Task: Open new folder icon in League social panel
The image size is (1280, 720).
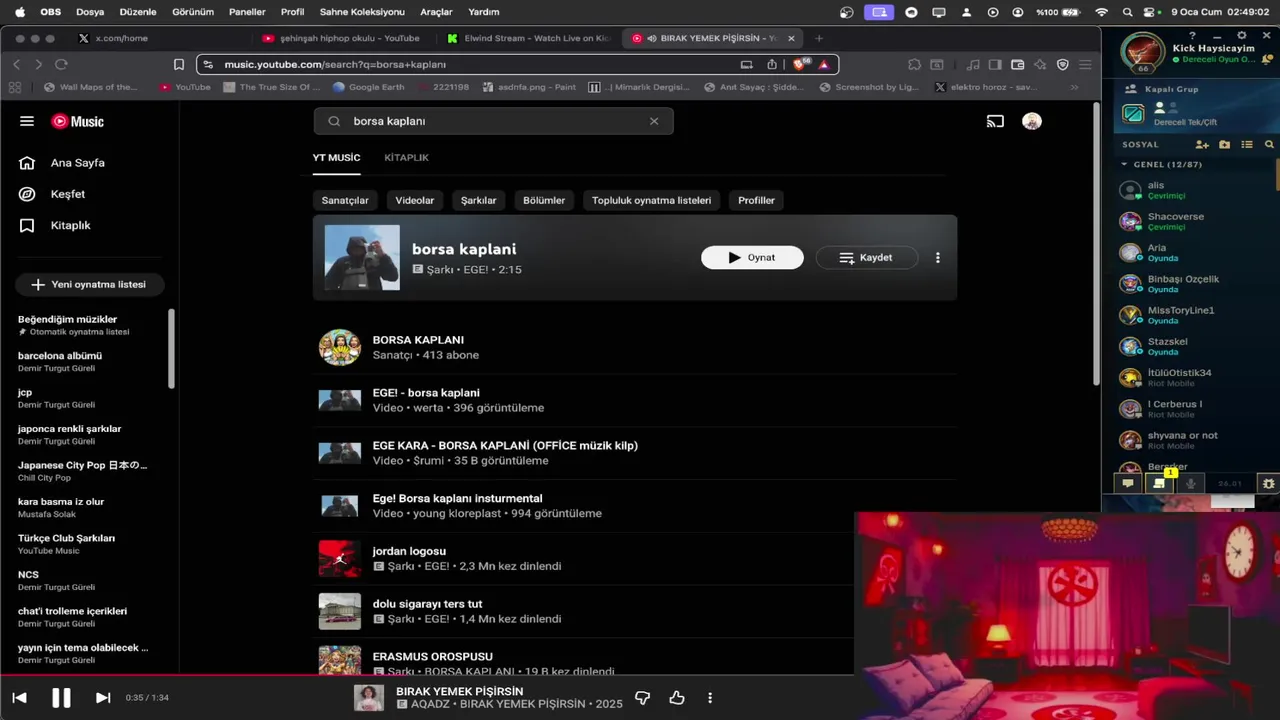Action: [1225, 145]
